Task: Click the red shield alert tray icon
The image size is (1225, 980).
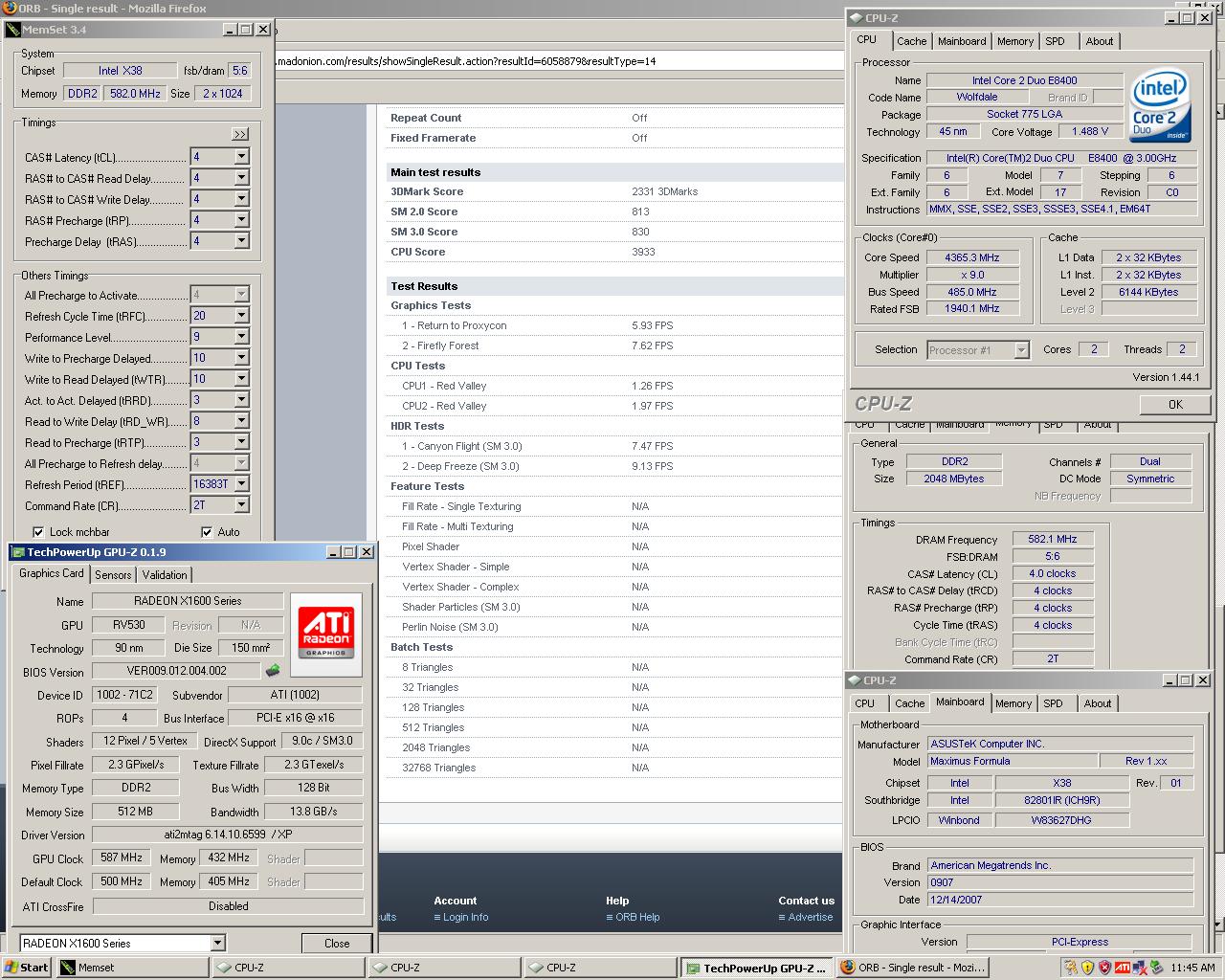Action: click(1104, 968)
